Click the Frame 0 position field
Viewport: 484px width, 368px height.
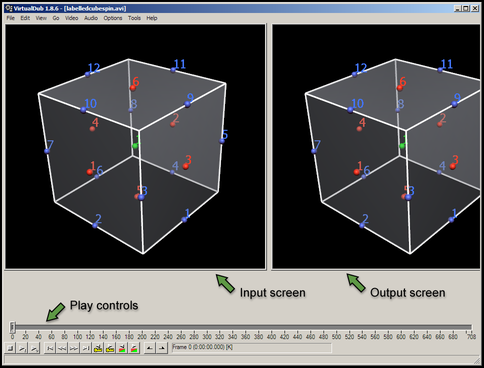(x=252, y=348)
